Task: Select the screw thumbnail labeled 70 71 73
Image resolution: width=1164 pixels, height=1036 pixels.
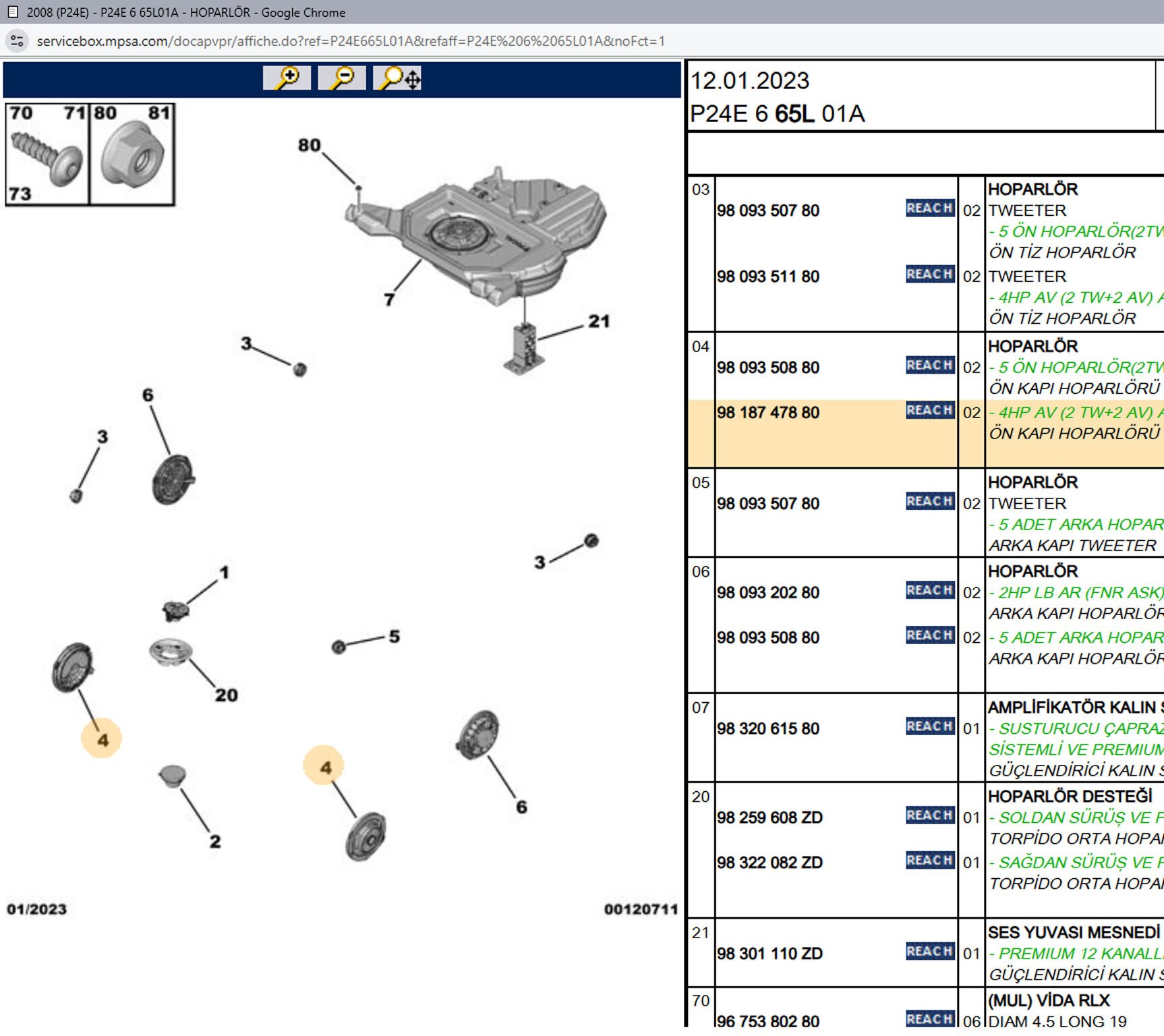Action: click(47, 154)
